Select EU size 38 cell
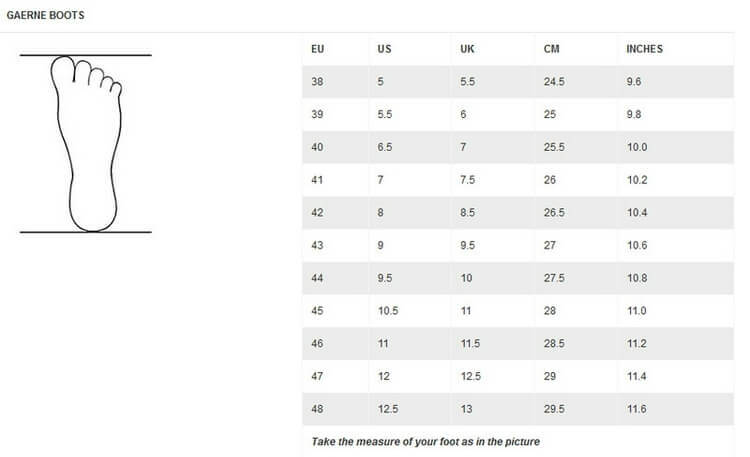The image size is (750, 457). click(317, 81)
